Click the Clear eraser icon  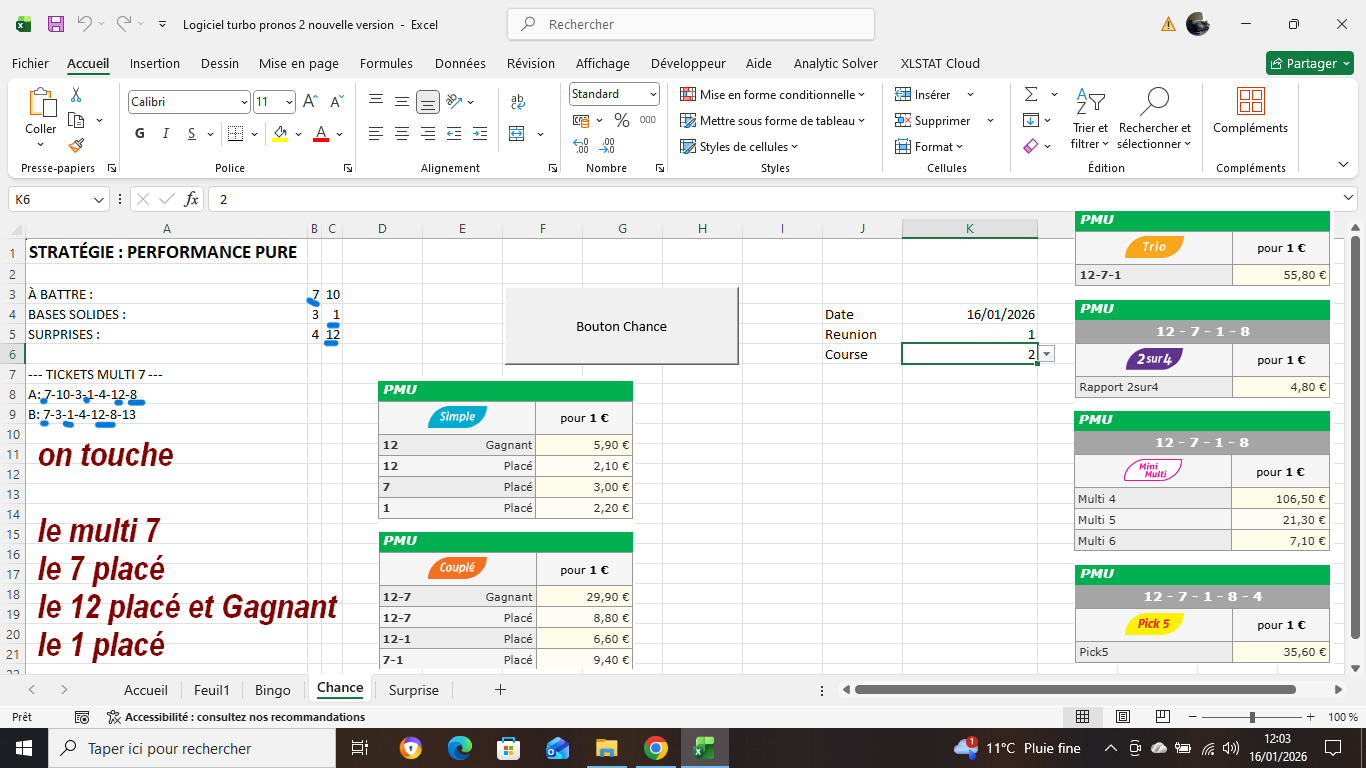[x=1031, y=146]
